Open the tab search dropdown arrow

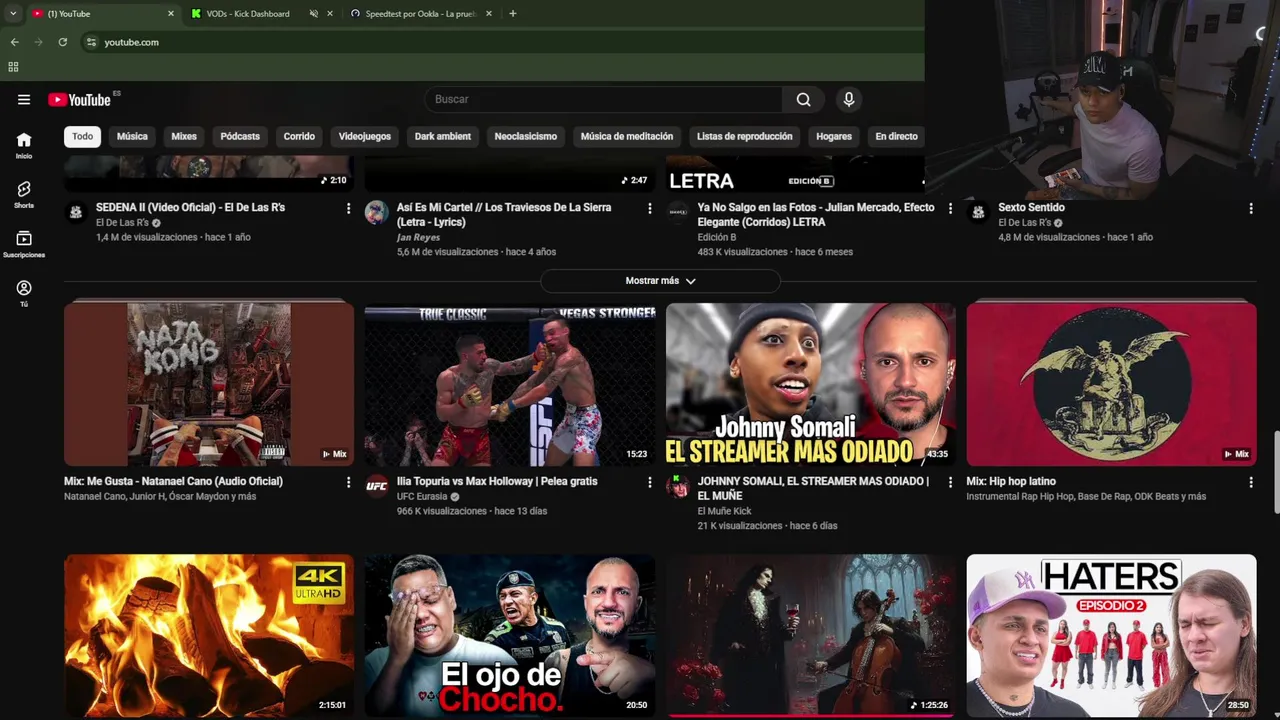13,14
